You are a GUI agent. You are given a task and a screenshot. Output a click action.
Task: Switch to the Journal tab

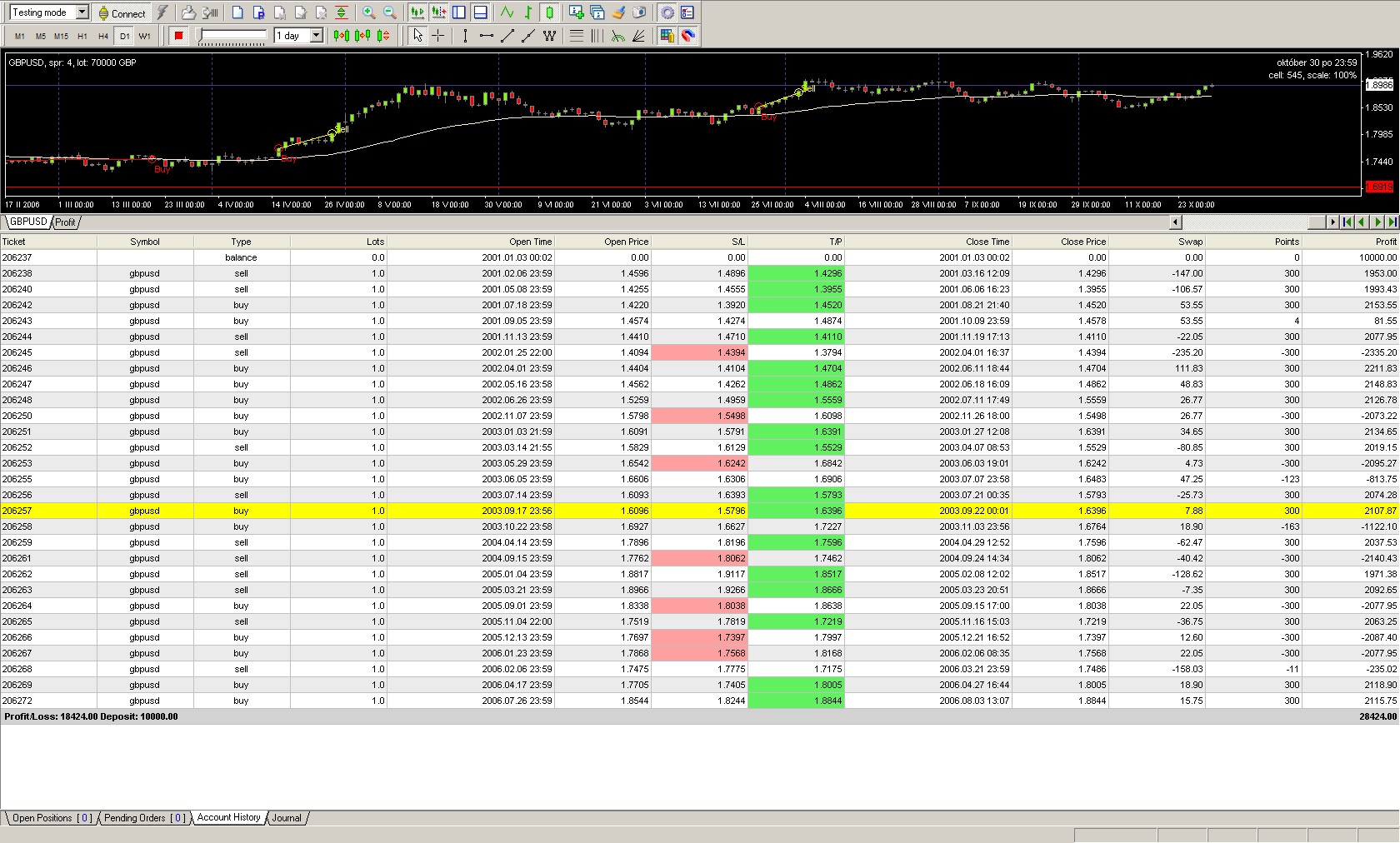click(287, 818)
